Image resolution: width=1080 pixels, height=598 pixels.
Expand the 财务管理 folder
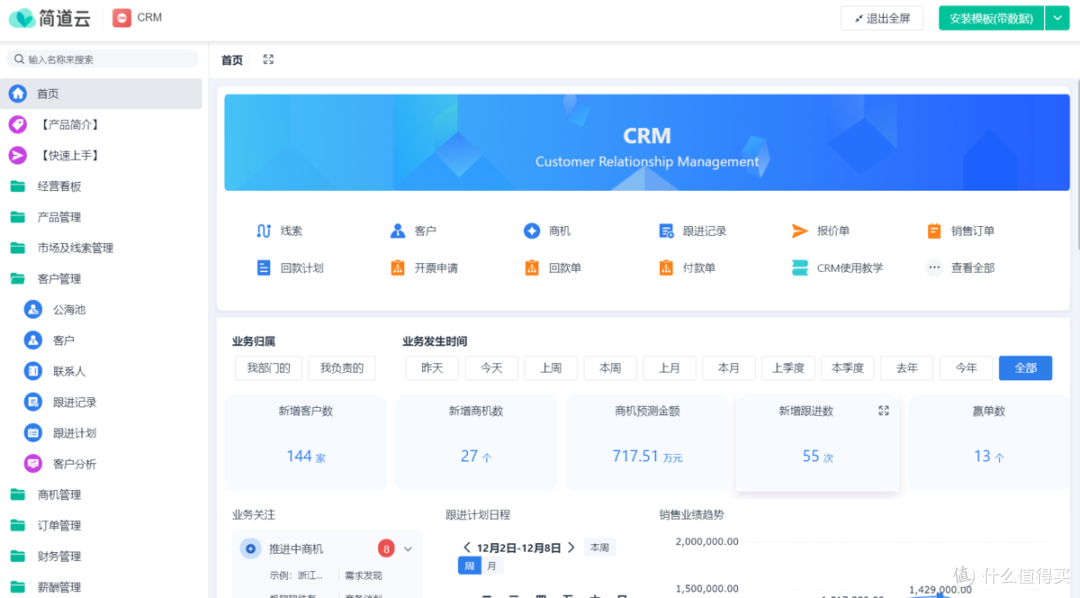tap(102, 557)
